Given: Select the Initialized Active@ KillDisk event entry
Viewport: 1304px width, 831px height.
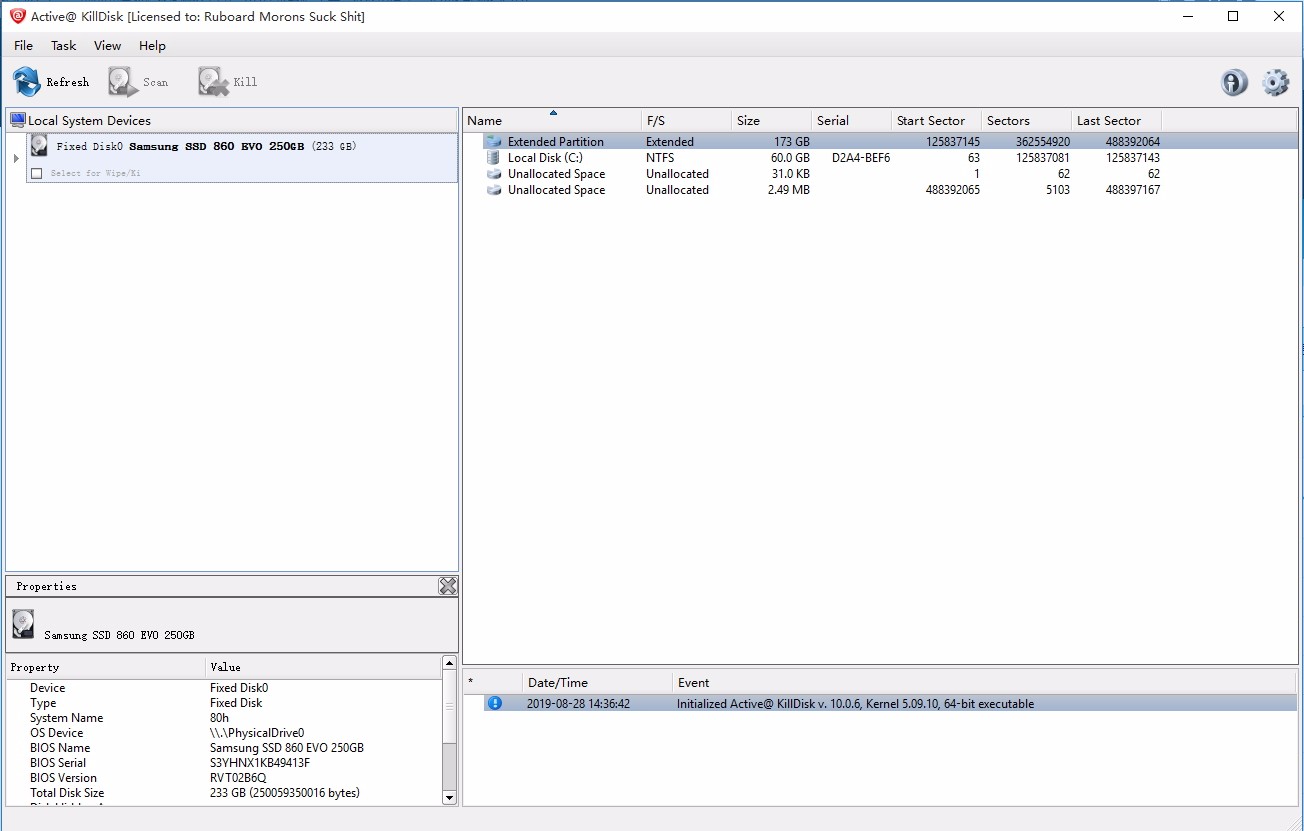Looking at the screenshot, I should pyautogui.click(x=855, y=704).
